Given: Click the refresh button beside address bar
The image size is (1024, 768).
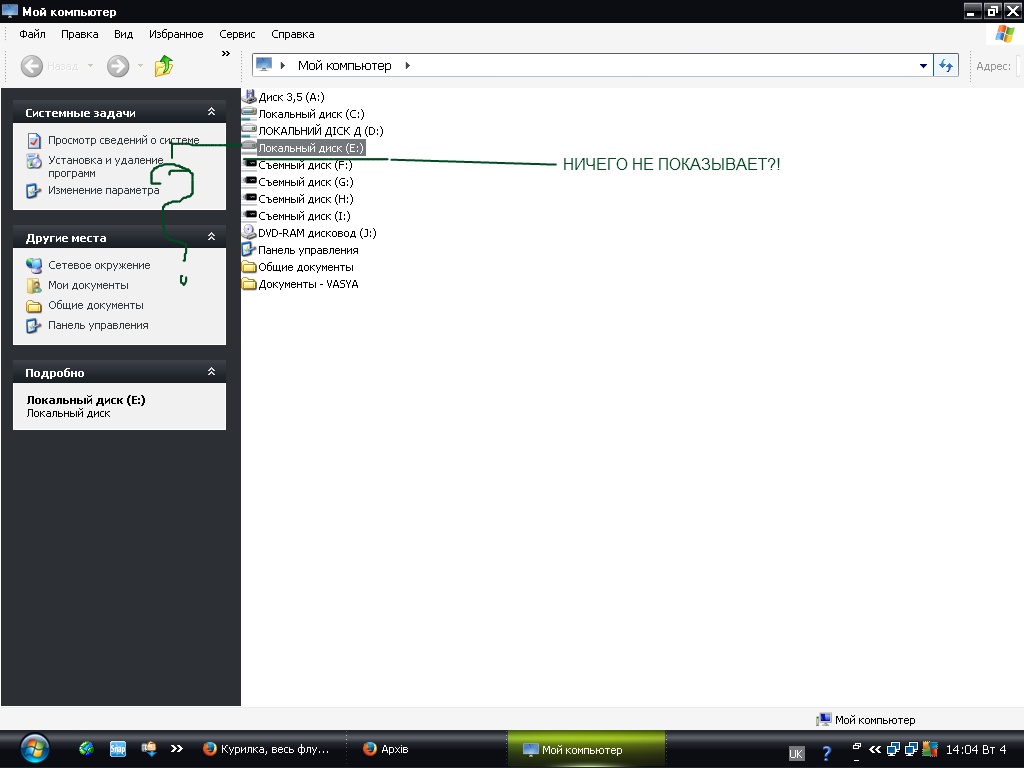Looking at the screenshot, I should pyautogui.click(x=946, y=65).
